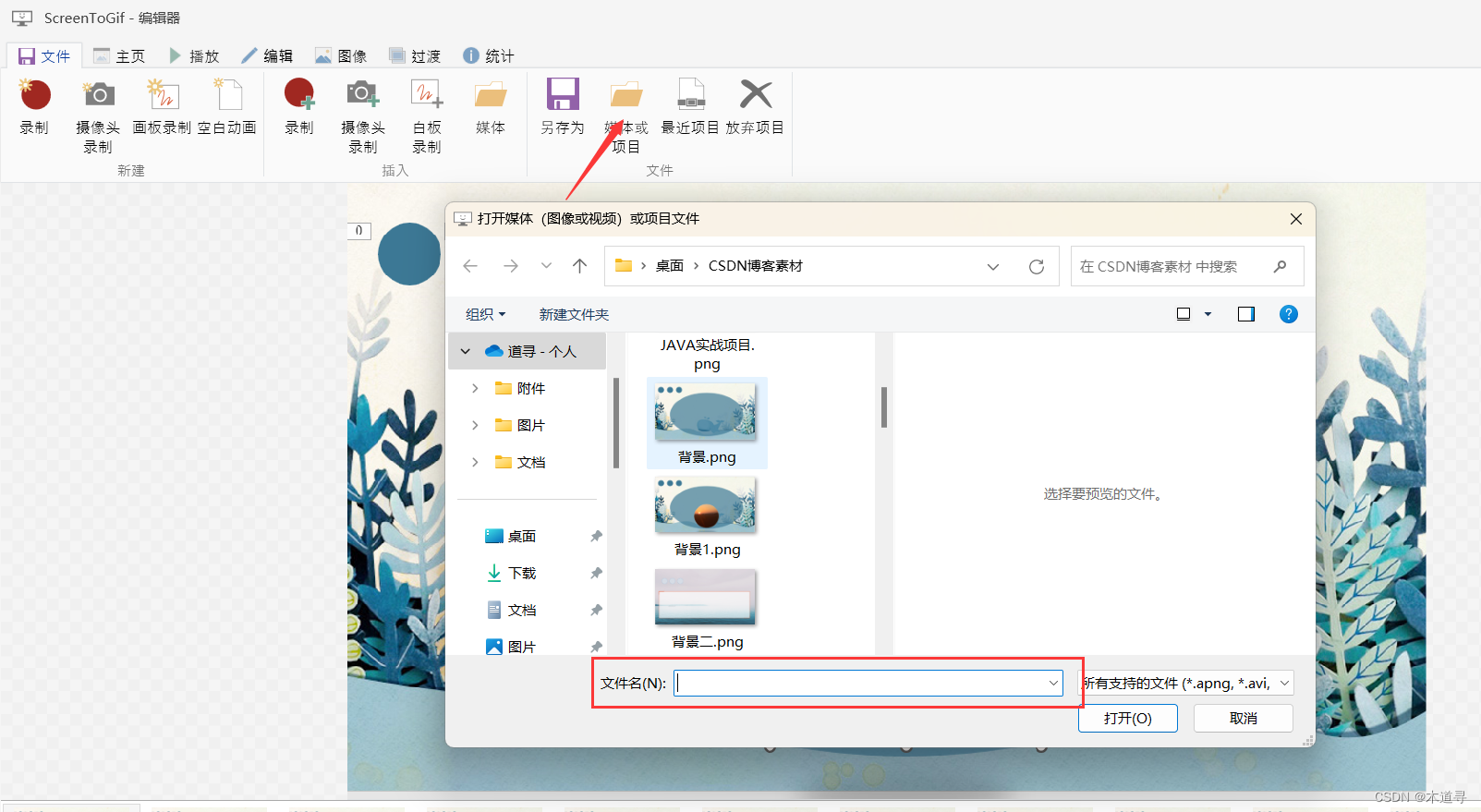Insert webcam recording in the Insert group
This screenshot has width=1481, height=812.
pos(363,115)
